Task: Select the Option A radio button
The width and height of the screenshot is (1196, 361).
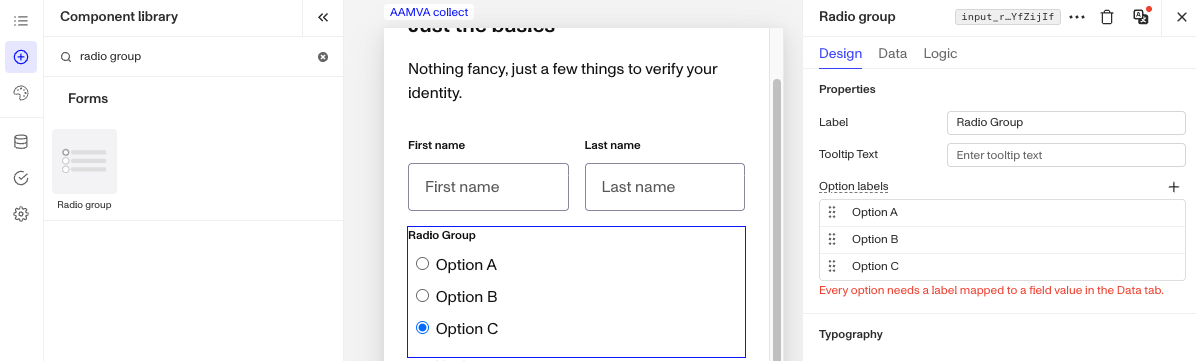Action: pyautogui.click(x=422, y=264)
